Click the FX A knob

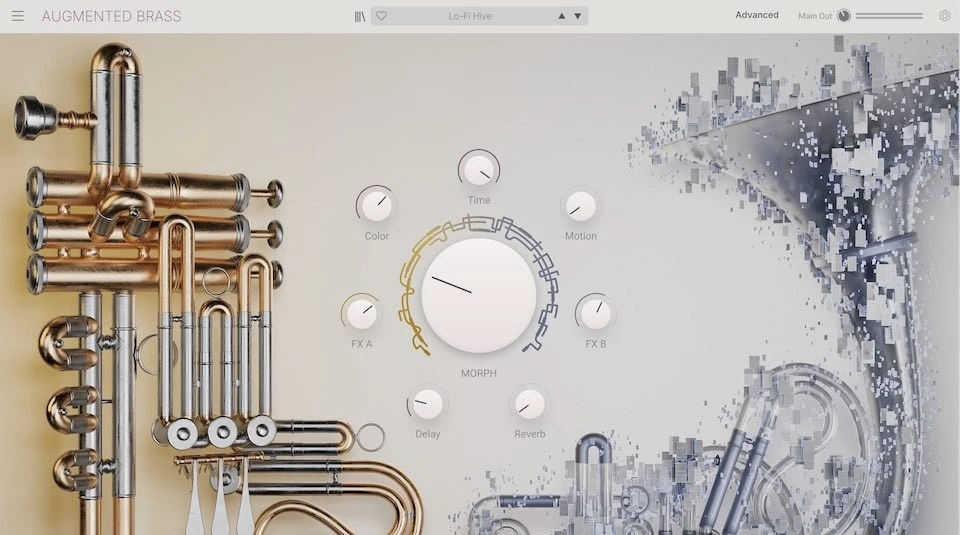click(x=362, y=314)
